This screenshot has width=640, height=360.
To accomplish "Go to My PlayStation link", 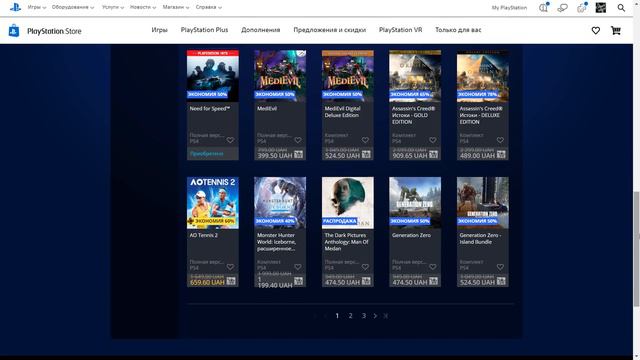I will click(509, 7).
